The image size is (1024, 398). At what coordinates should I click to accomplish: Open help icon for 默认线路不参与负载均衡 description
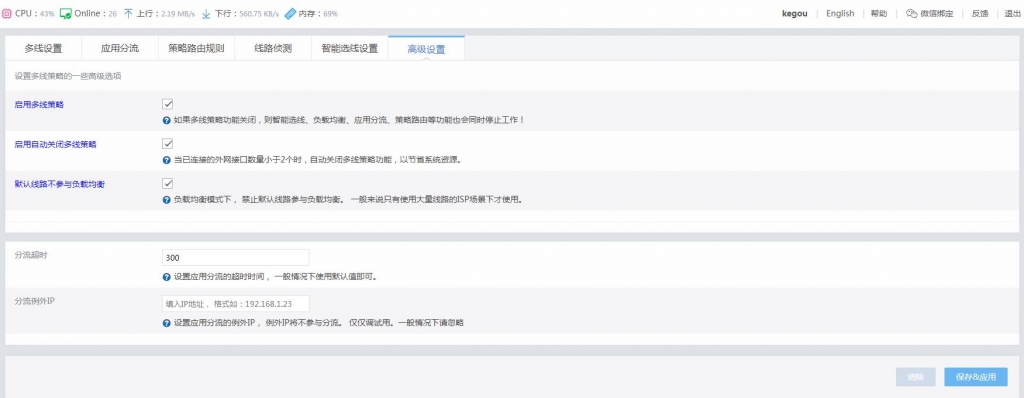[167, 199]
